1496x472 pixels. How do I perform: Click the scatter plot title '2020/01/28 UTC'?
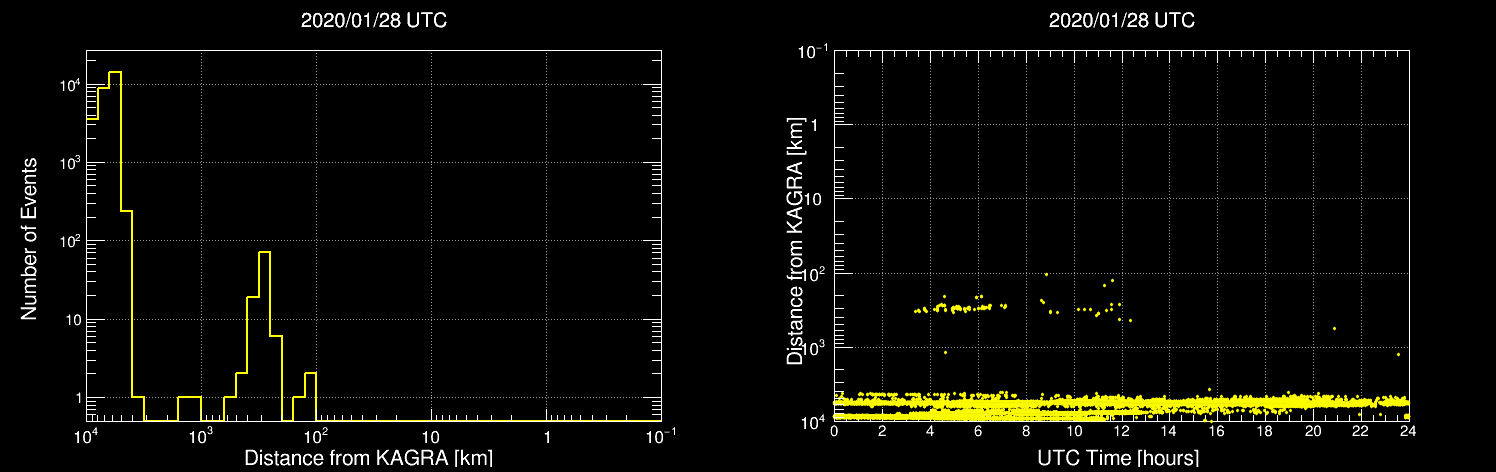[1121, 19]
